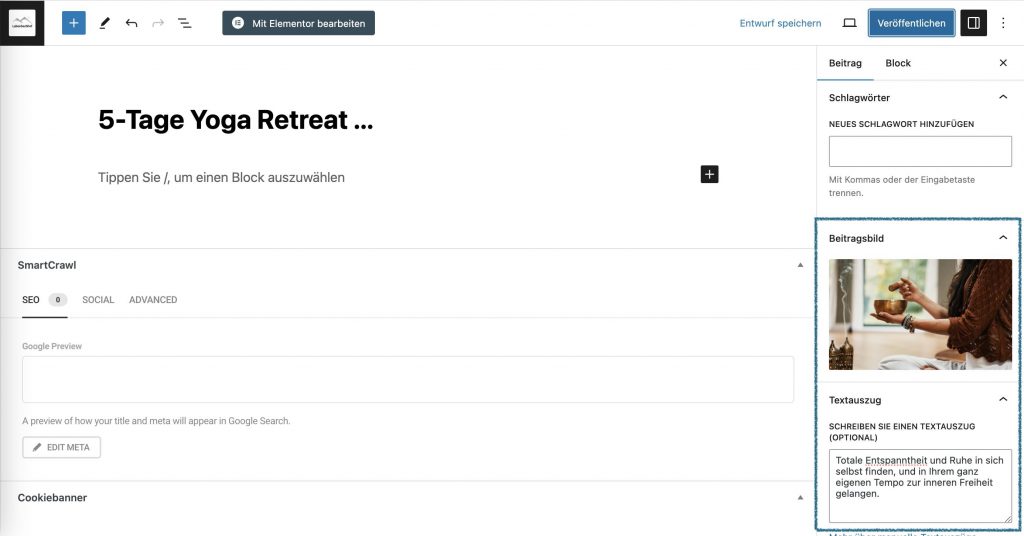
Task: Click the site logo icon
Action: coord(22,23)
